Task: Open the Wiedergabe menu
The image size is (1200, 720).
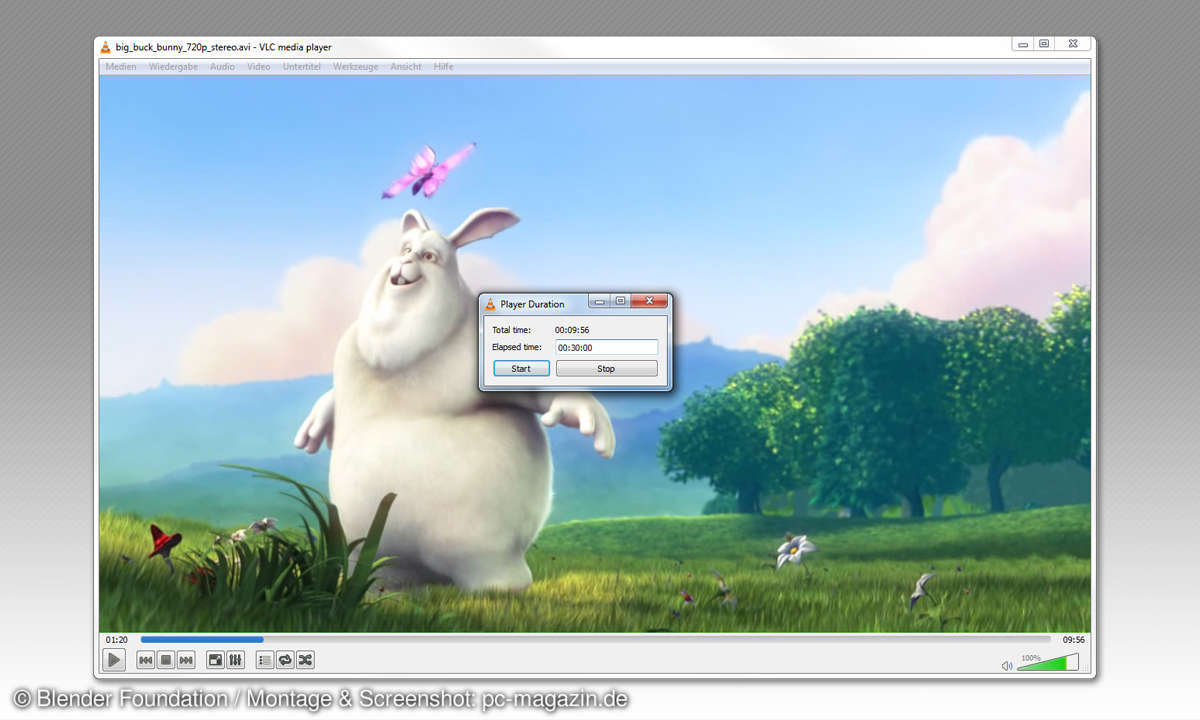Action: [x=173, y=67]
